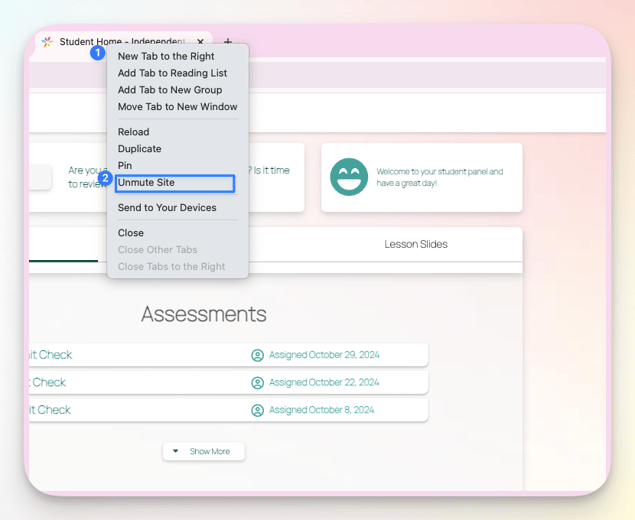The height and width of the screenshot is (520, 635).
Task: Click the user icon beside October 22 assignment
Action: pos(257,382)
